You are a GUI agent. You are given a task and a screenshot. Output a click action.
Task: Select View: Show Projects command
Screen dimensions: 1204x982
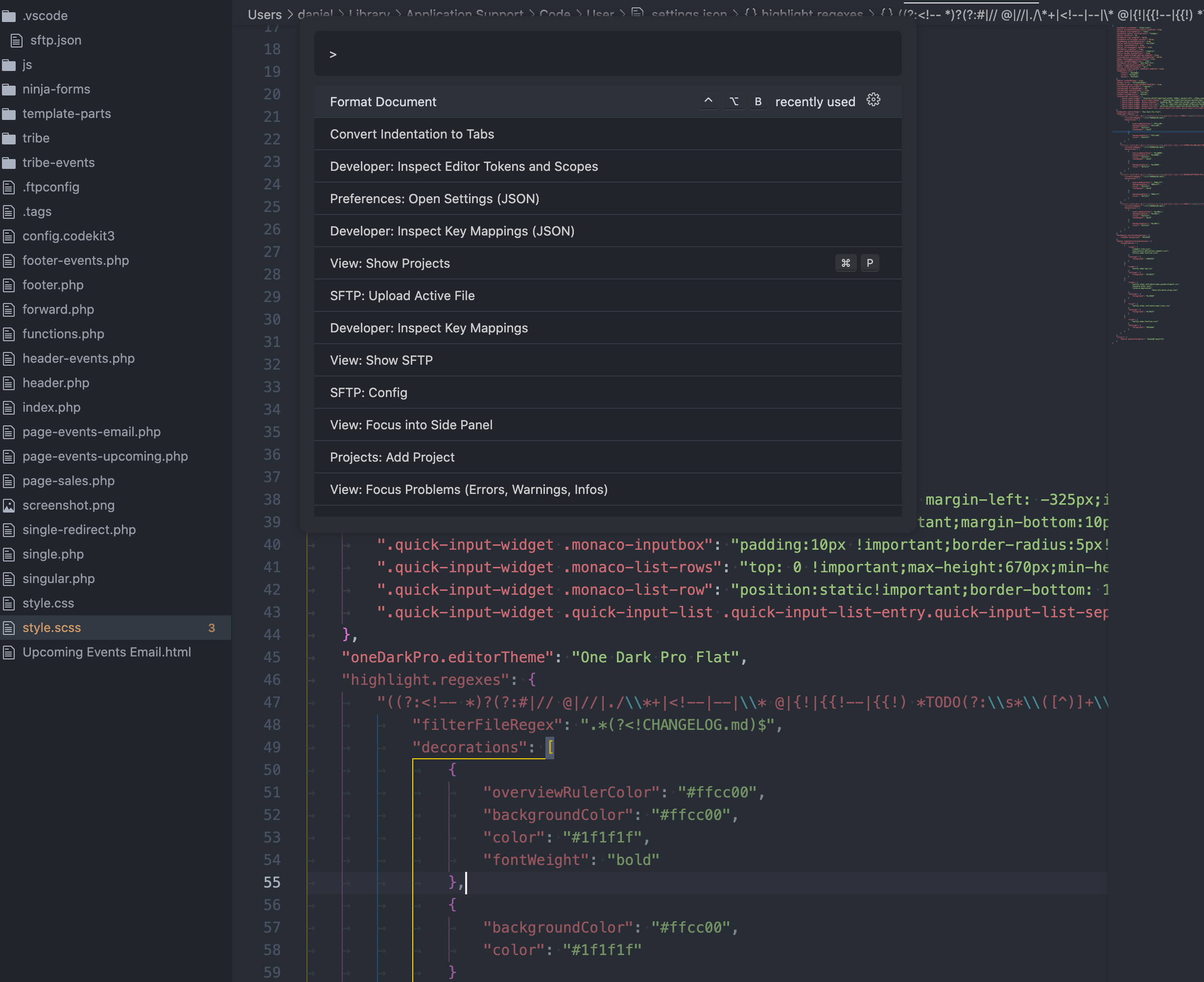coord(390,263)
